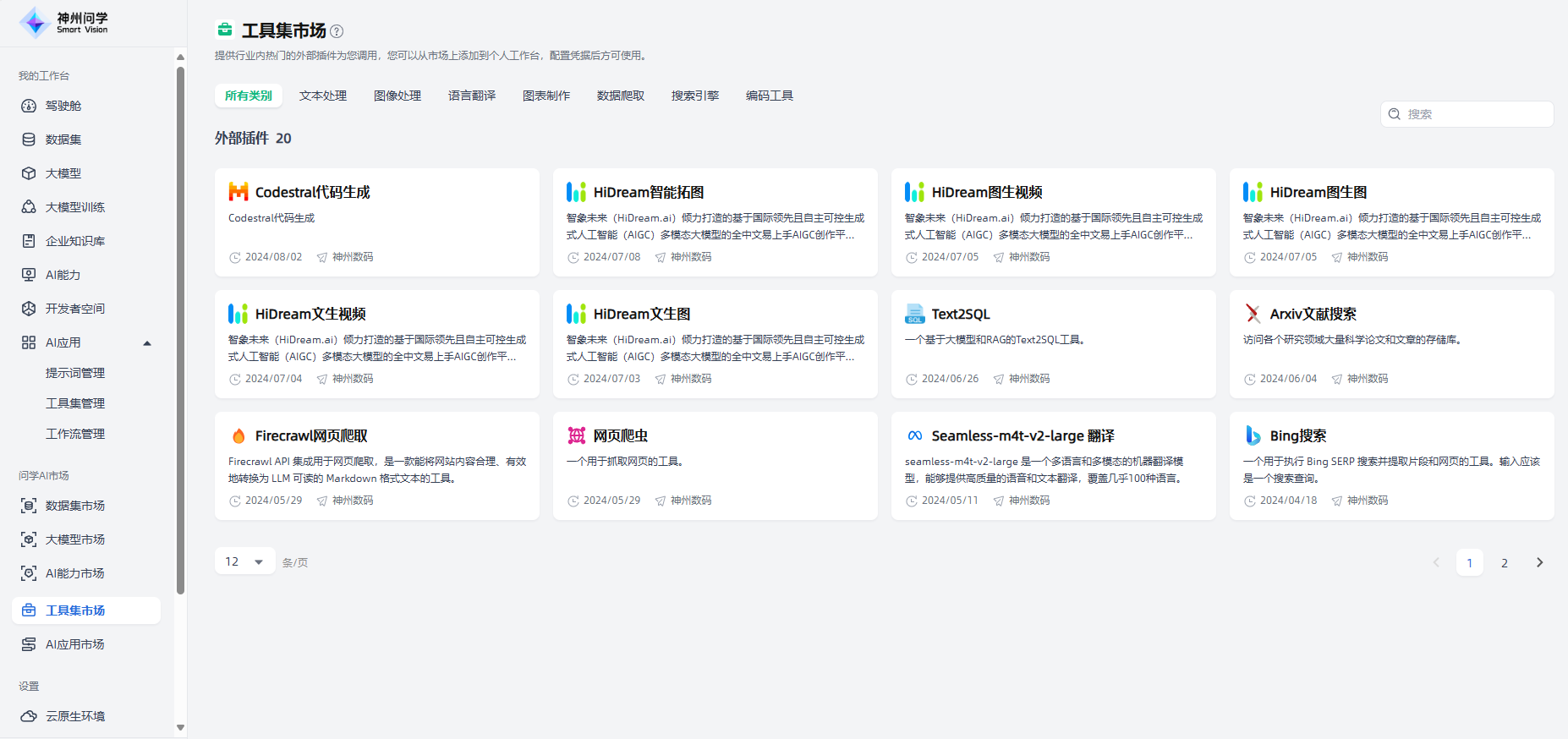Open the Codestral代码生成 plugin card
Screen dimensions: 1568x739
tap(377, 222)
